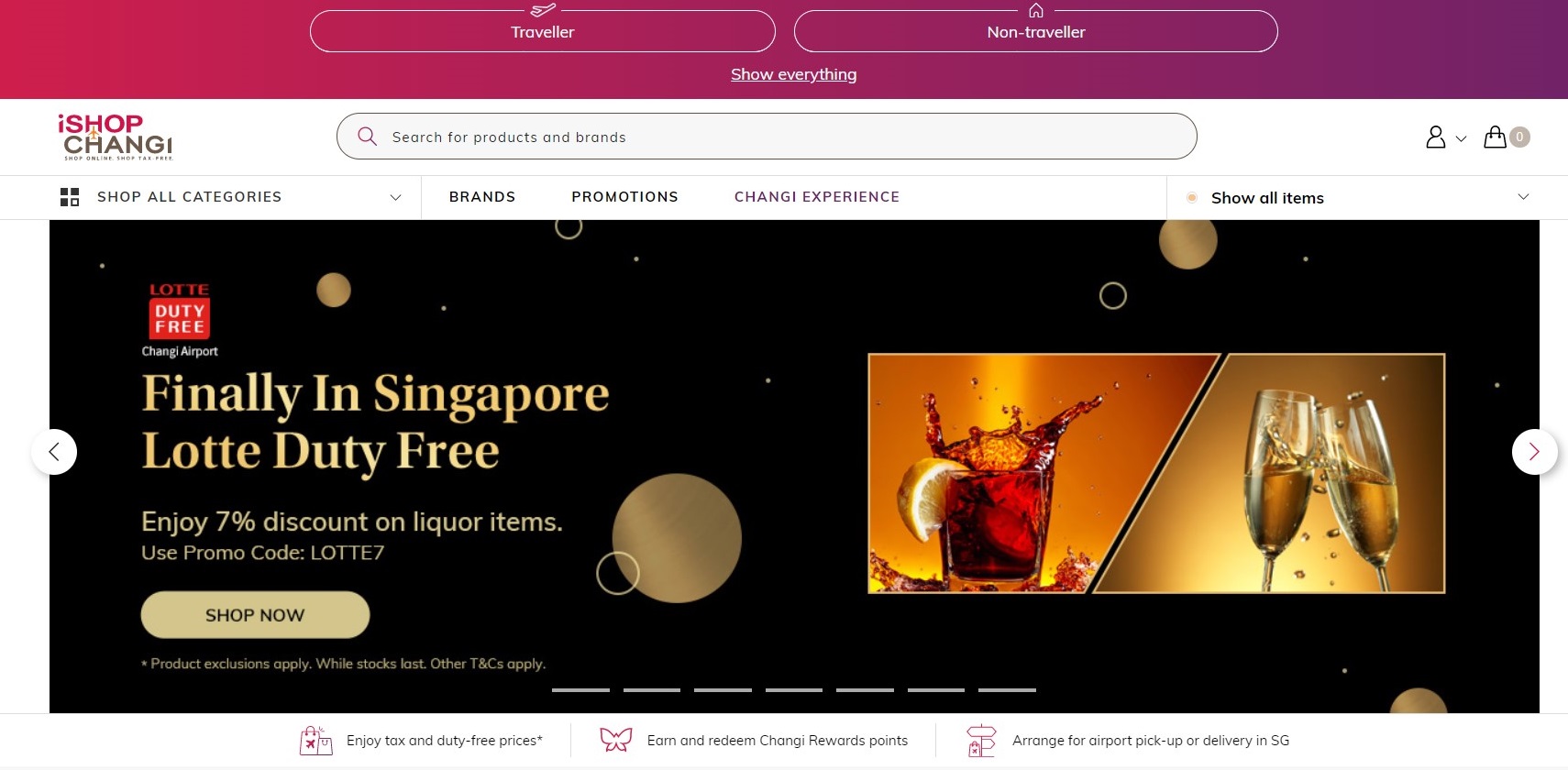1568x770 pixels.
Task: Click Show everything link
Action: click(x=794, y=74)
